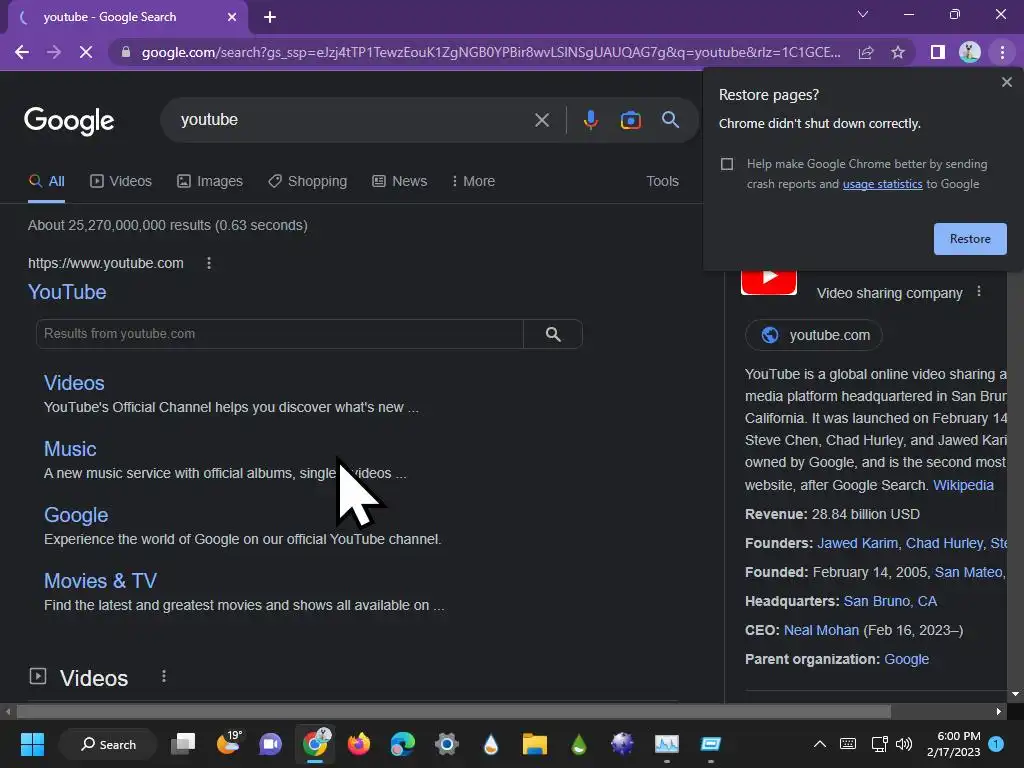This screenshot has width=1024, height=768.
Task: Bookmark this page with the star icon
Action: 898,52
